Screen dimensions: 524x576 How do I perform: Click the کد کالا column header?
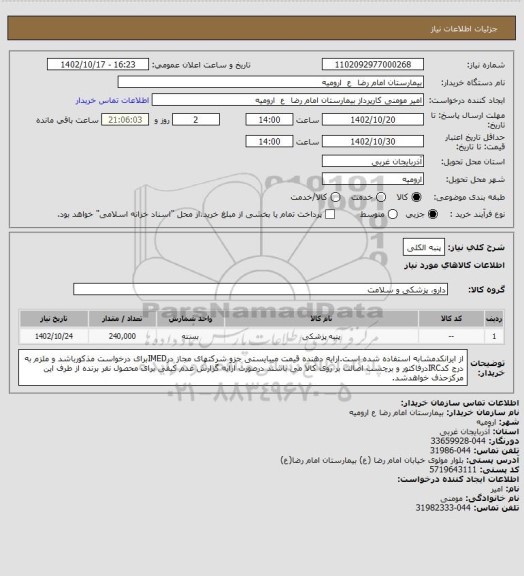(x=451, y=318)
